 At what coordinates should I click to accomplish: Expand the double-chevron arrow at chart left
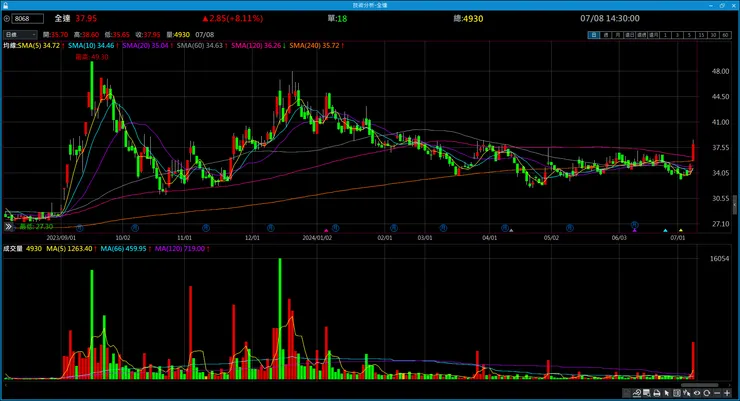coord(8,227)
